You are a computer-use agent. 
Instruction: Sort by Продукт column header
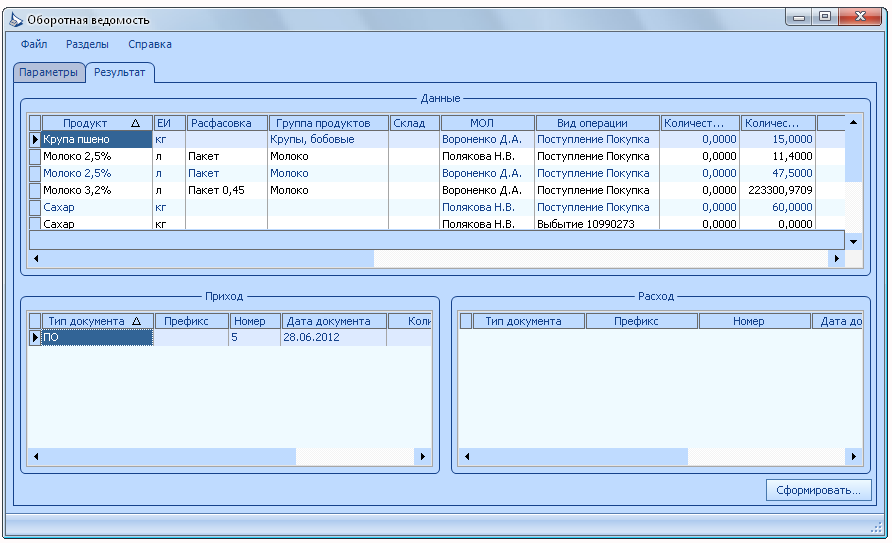pyautogui.click(x=97, y=123)
